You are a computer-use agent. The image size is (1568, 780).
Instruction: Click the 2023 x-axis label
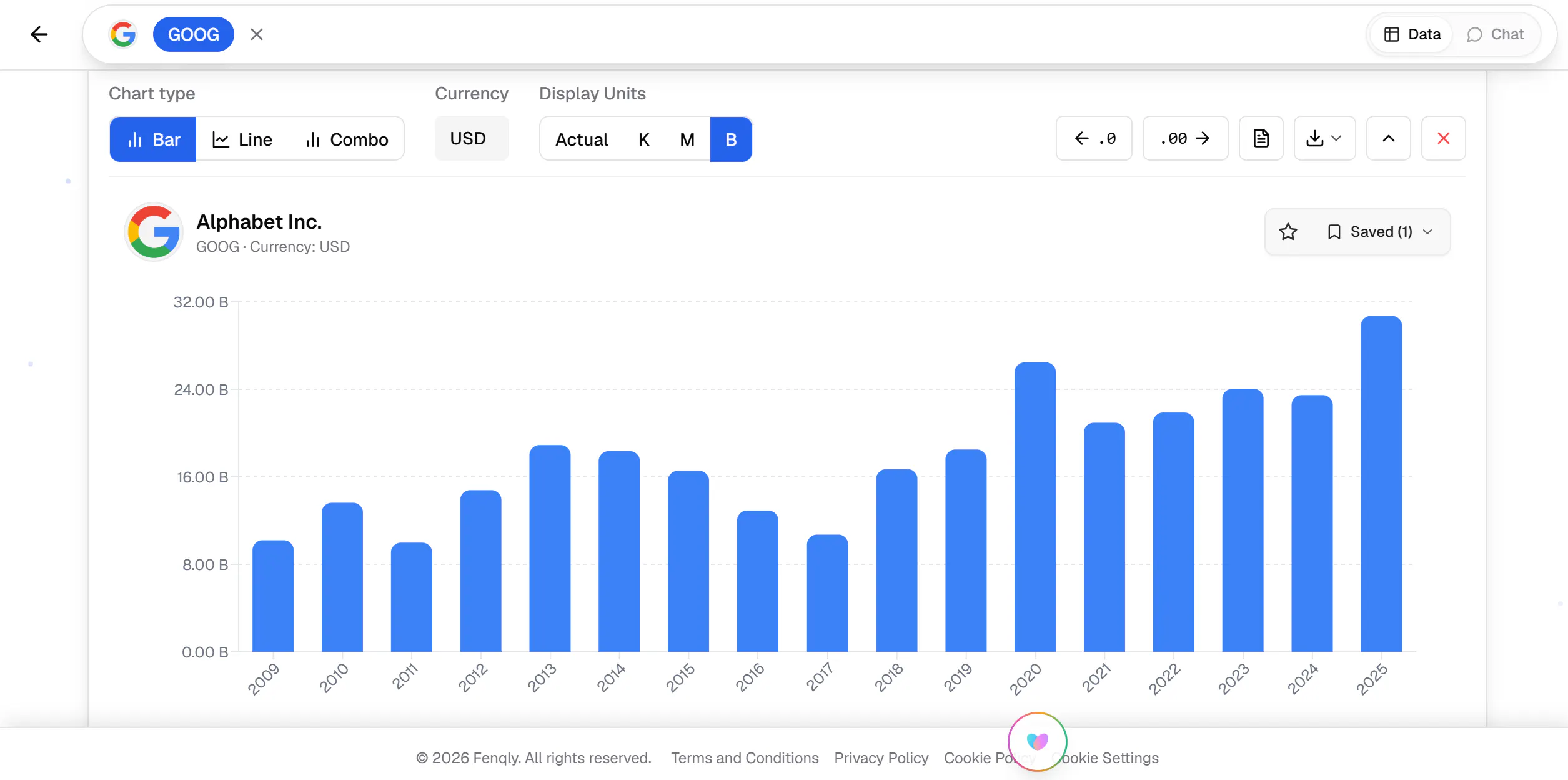tap(1234, 679)
